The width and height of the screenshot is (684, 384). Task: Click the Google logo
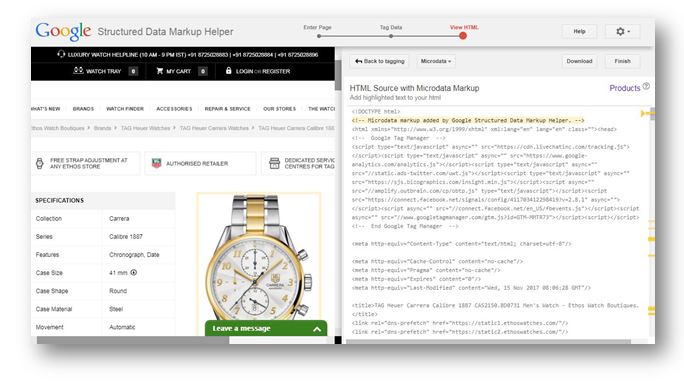[63, 31]
